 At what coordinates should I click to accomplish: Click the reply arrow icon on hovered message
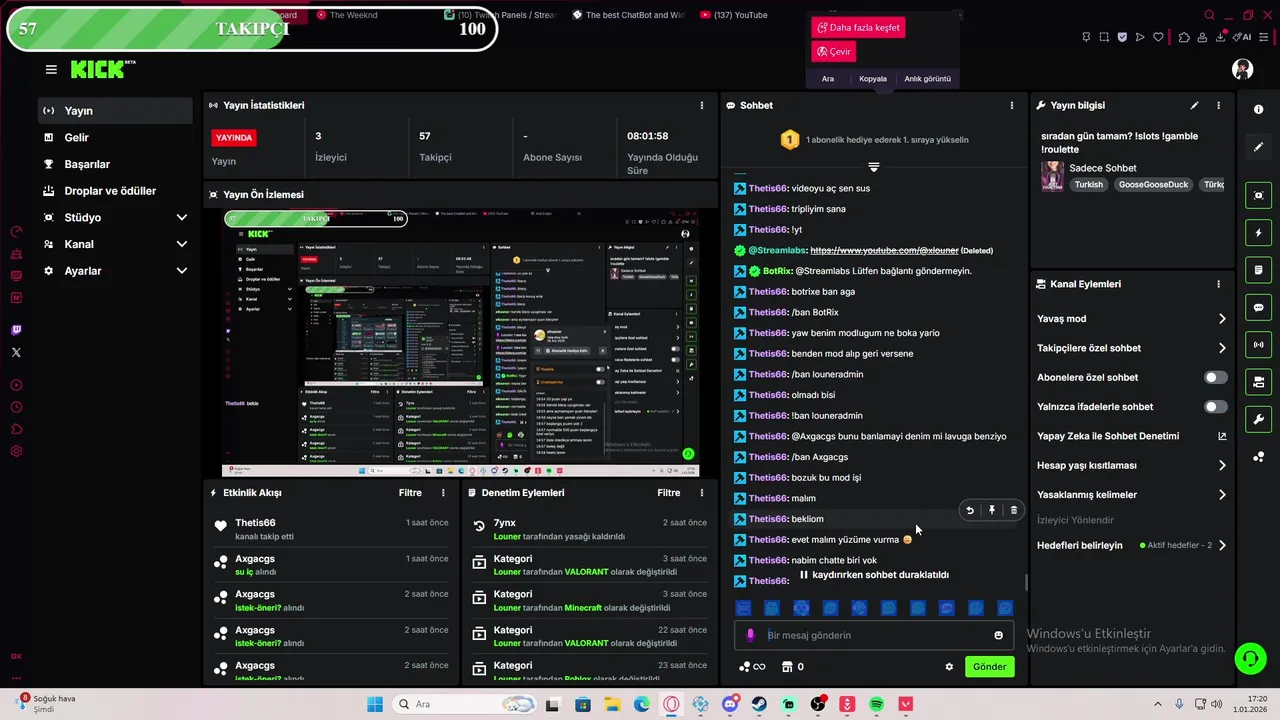[970, 510]
